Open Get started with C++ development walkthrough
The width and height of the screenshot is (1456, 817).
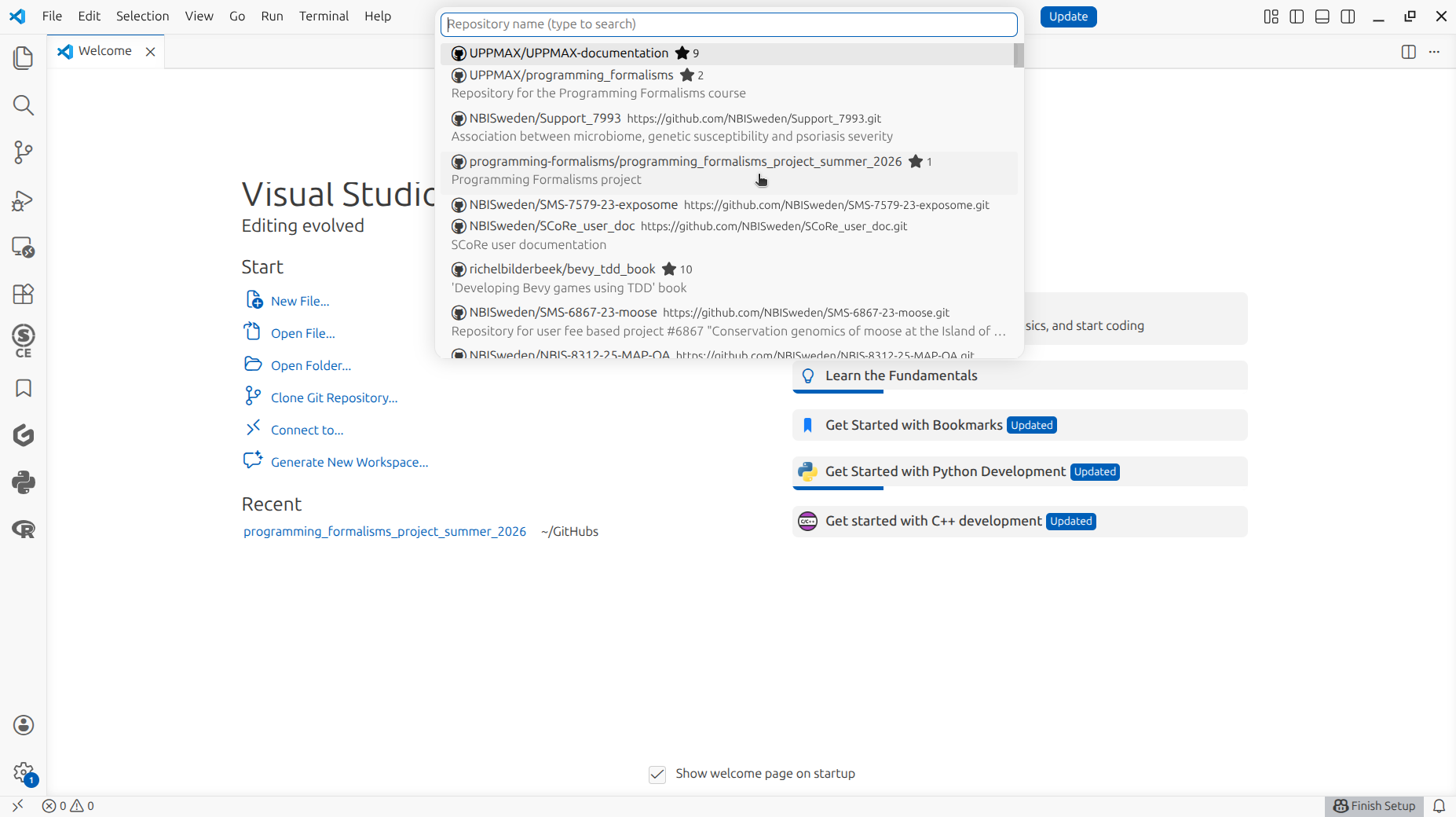(x=1019, y=522)
